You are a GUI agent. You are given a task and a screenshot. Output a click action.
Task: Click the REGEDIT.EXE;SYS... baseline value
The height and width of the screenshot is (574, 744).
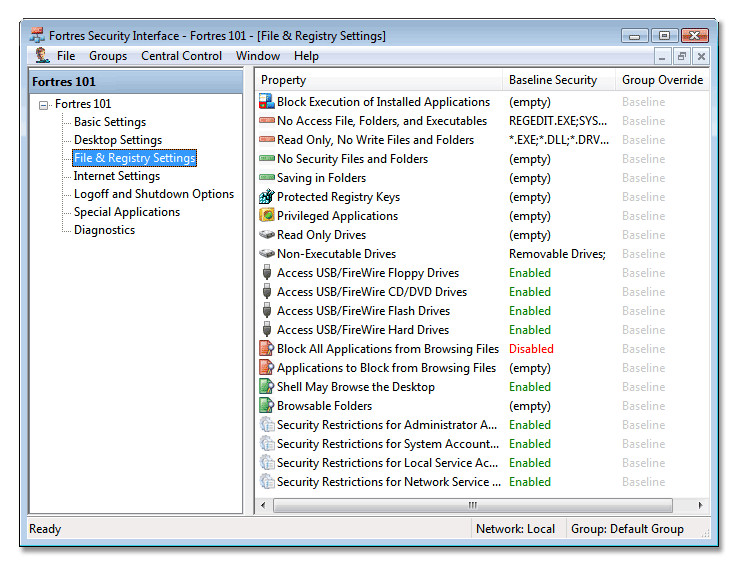[x=558, y=121]
